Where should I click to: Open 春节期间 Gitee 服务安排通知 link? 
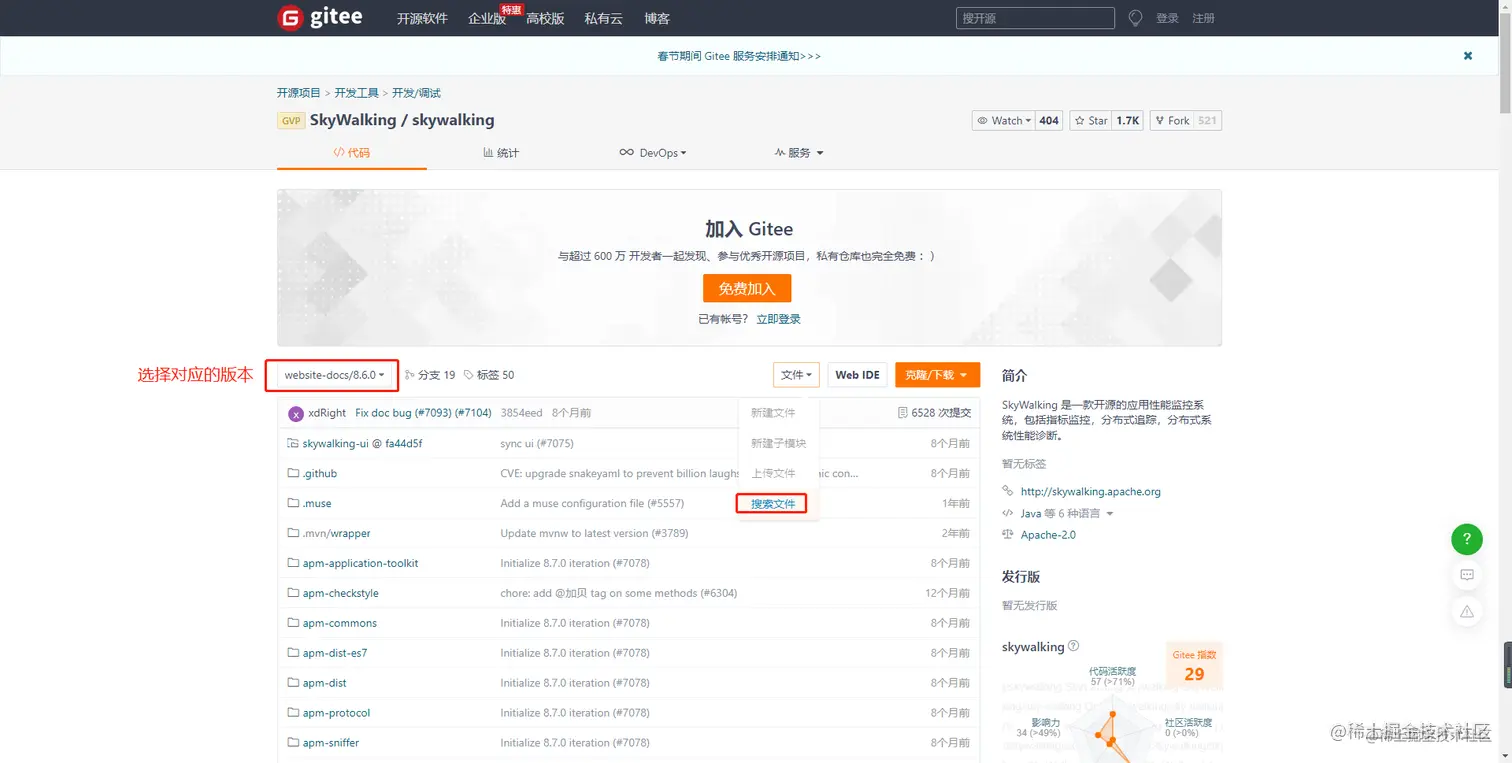(739, 56)
